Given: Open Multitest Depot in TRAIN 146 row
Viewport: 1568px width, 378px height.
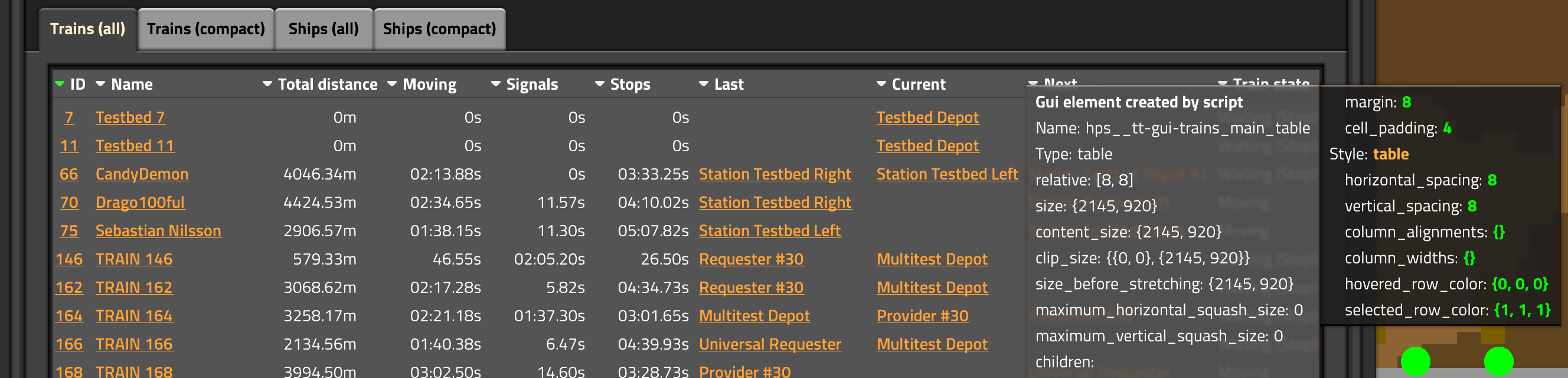Looking at the screenshot, I should 932,259.
